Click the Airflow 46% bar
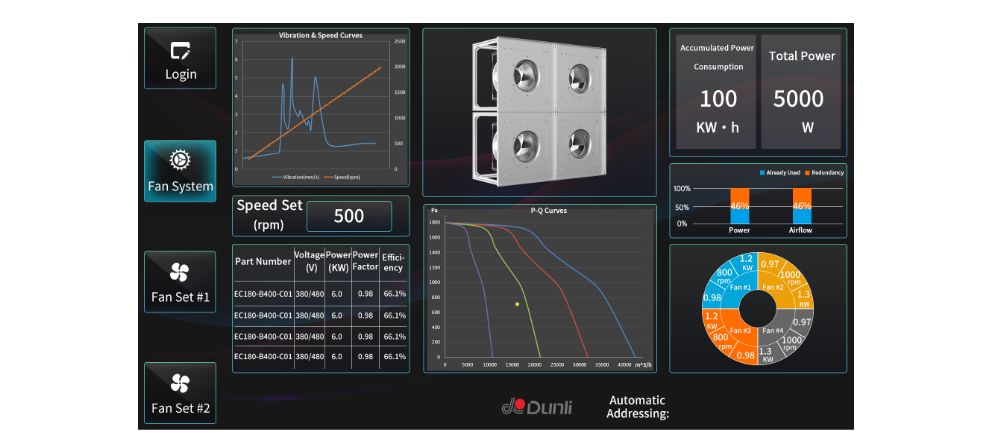The height and width of the screenshot is (433, 994). 802,206
